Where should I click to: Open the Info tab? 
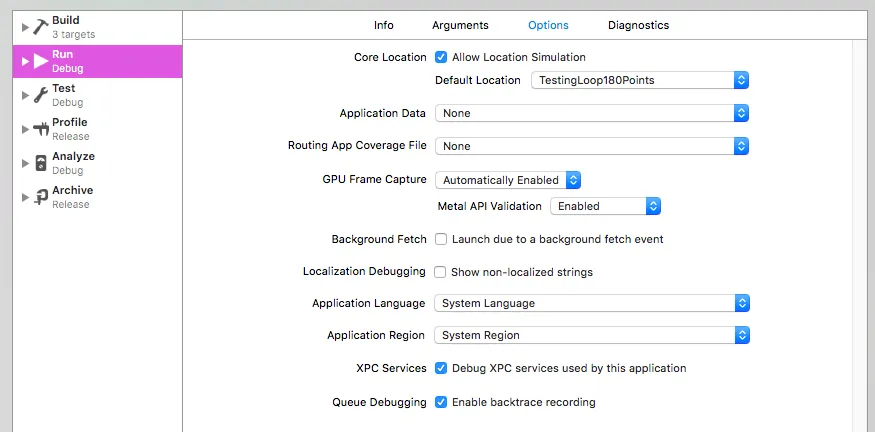point(384,25)
